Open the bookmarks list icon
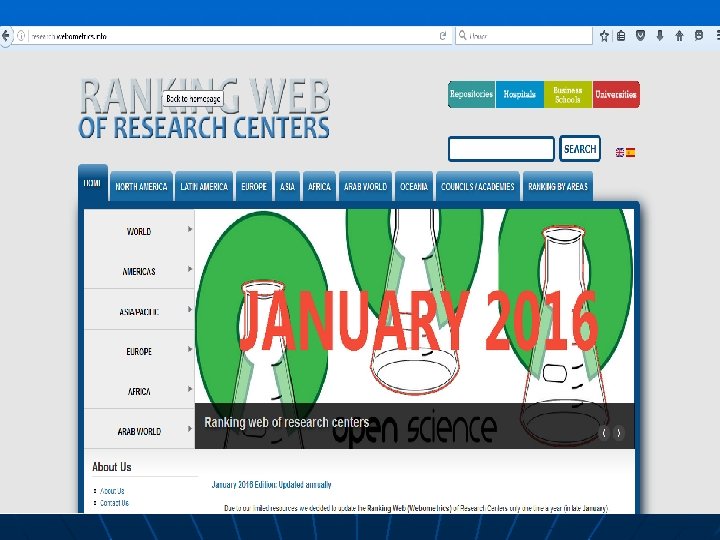 [621, 36]
